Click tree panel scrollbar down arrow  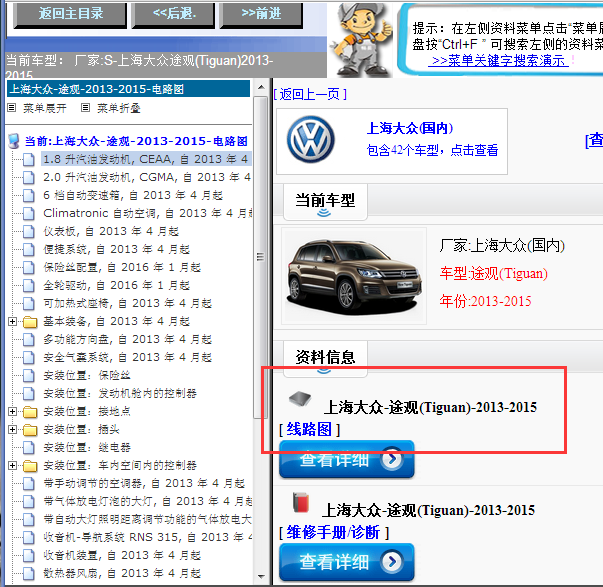261,577
